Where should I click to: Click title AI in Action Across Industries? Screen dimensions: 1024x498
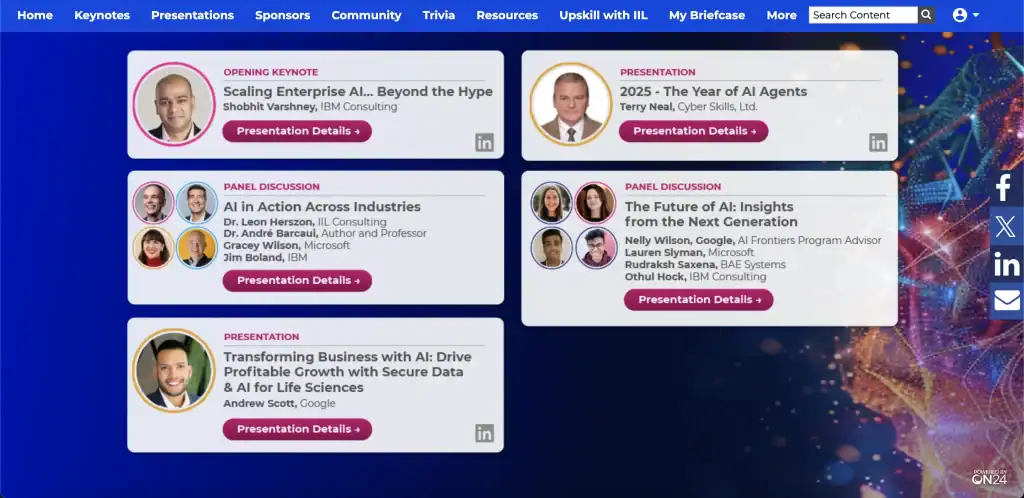(322, 207)
